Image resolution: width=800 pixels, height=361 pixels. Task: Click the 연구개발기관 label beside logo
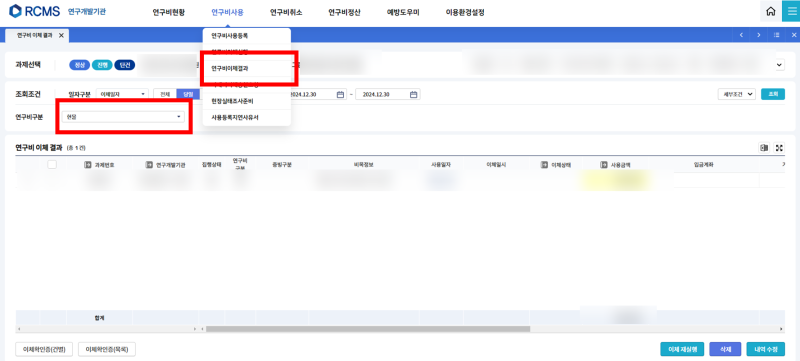click(87, 12)
